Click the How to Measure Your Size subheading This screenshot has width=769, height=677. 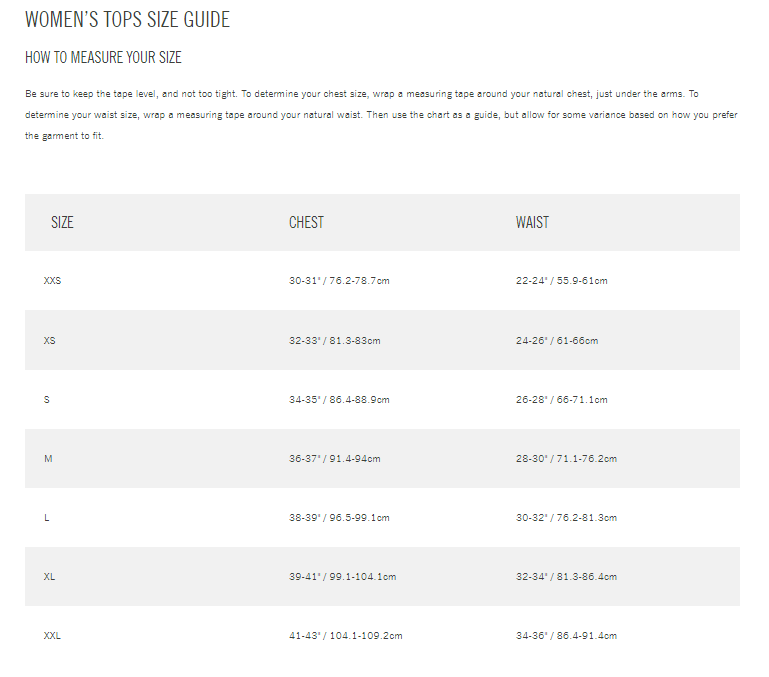103,58
